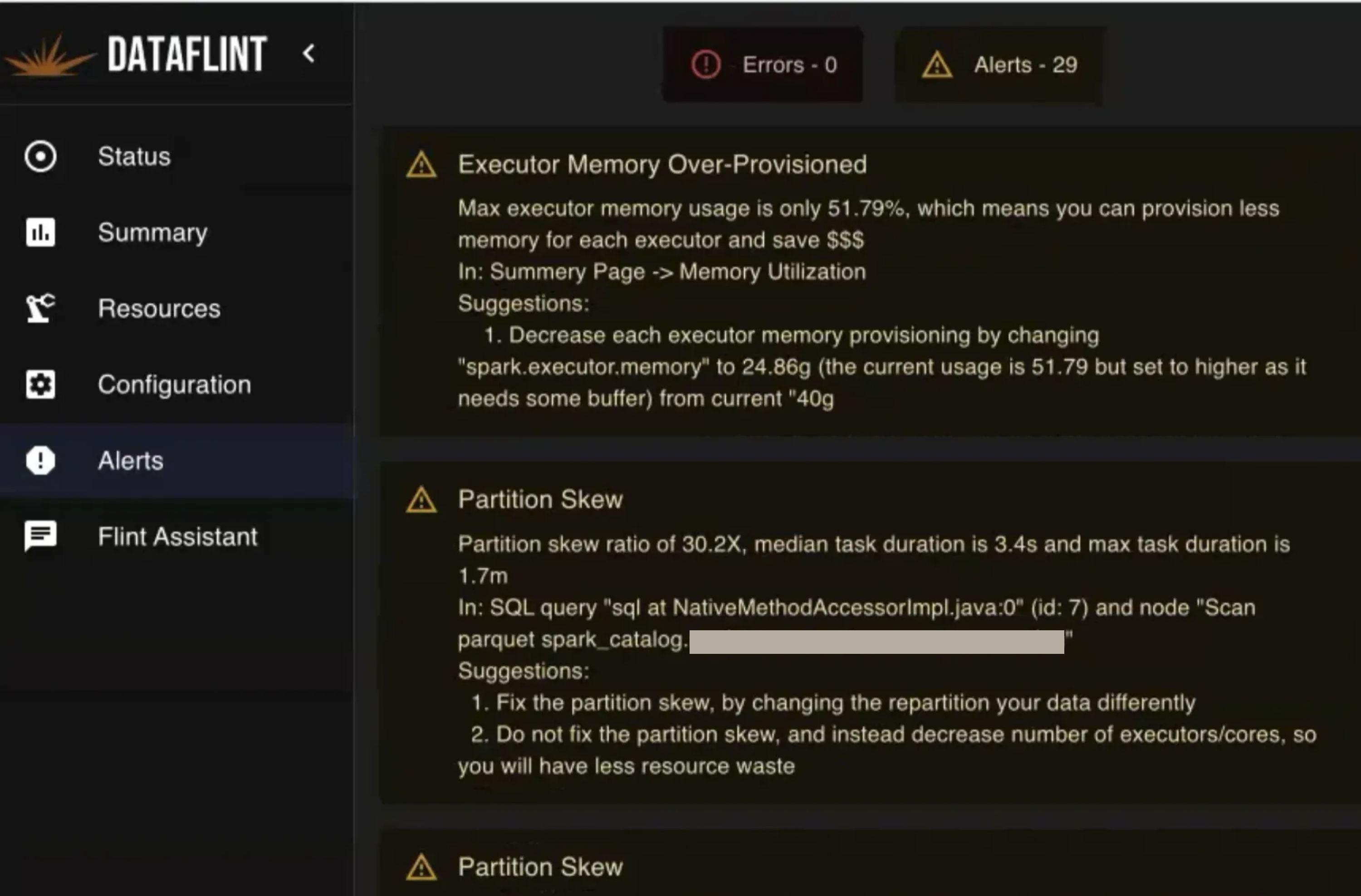The height and width of the screenshot is (896, 1361).
Task: Click the red error circle icon
Action: coord(706,64)
